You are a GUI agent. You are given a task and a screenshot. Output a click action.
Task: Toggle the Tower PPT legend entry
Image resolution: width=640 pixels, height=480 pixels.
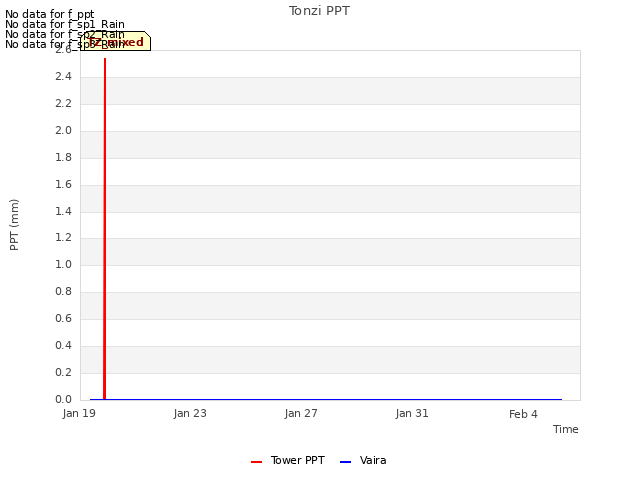tap(288, 460)
